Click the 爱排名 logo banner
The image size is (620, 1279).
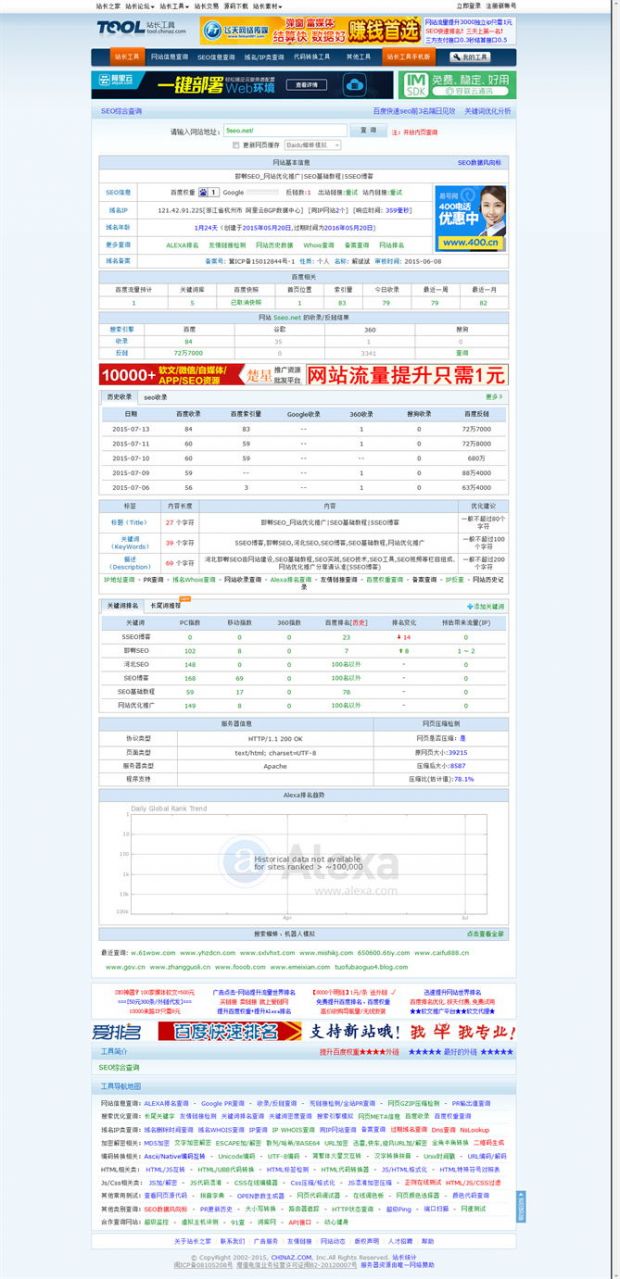pyautogui.click(x=119, y=1031)
